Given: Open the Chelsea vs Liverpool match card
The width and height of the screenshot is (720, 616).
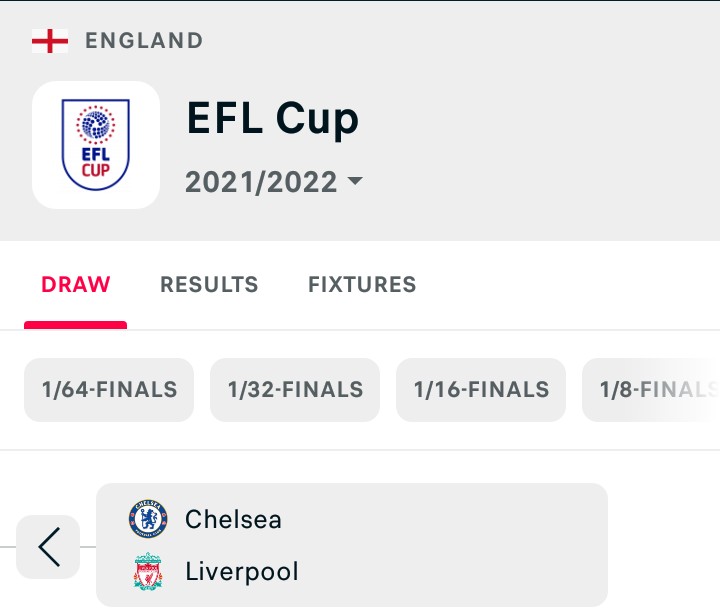Looking at the screenshot, I should (352, 545).
